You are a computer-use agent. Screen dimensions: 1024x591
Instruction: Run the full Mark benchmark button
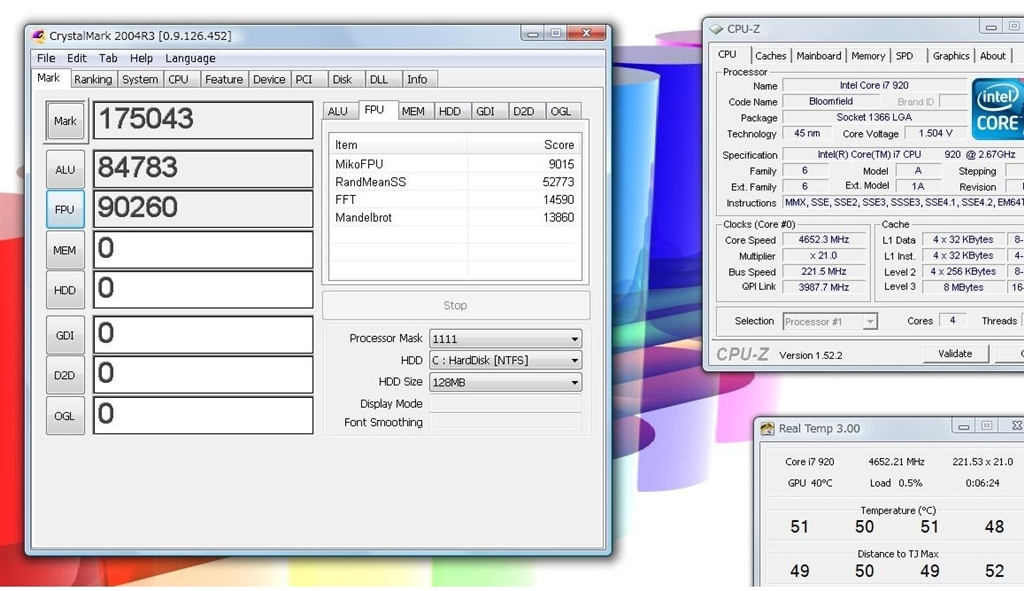(65, 121)
